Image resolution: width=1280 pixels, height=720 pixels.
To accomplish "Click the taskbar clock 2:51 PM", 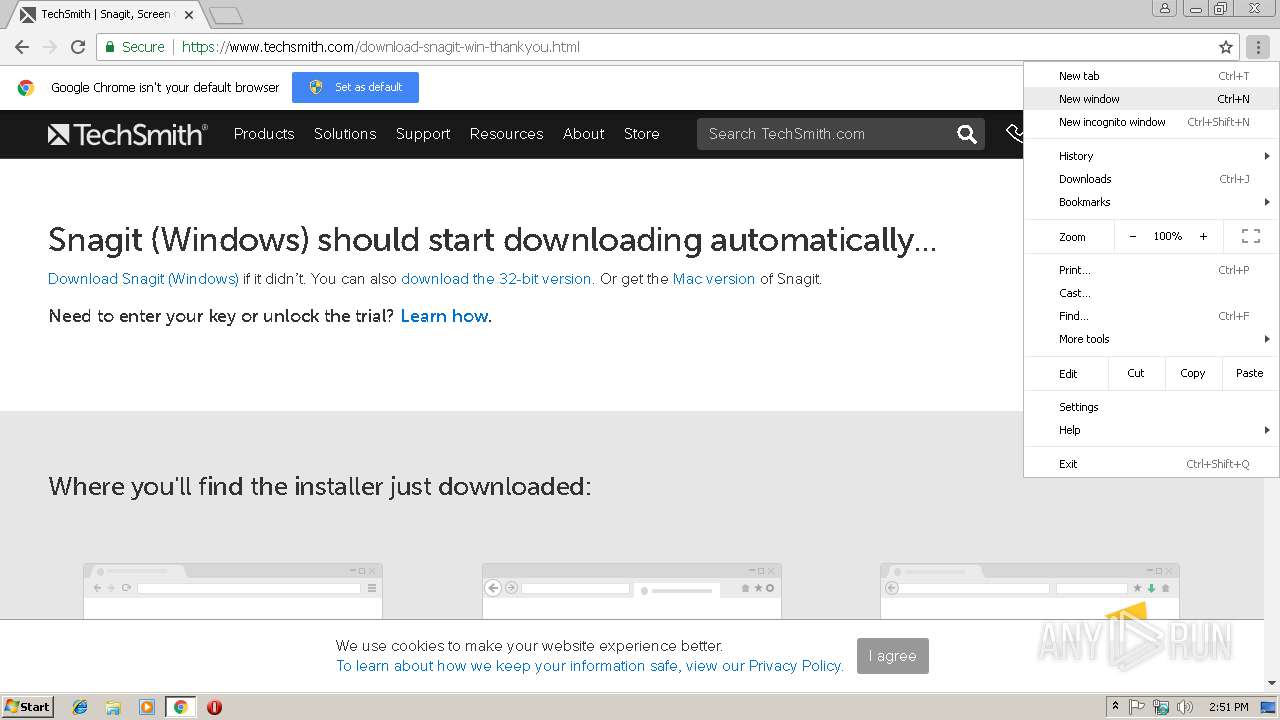I will coord(1229,707).
